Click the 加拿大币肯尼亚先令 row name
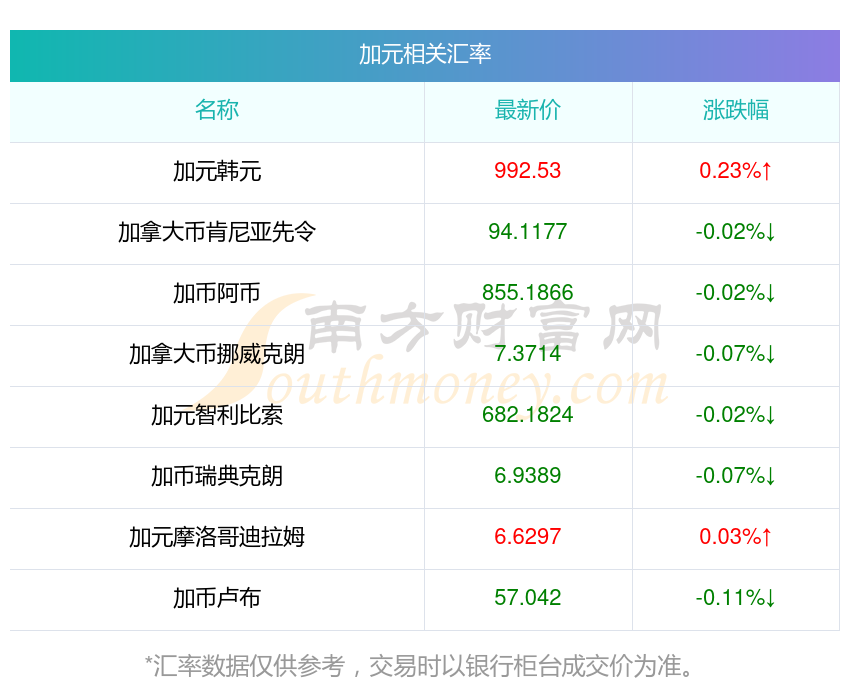The image size is (850, 698). tap(217, 232)
